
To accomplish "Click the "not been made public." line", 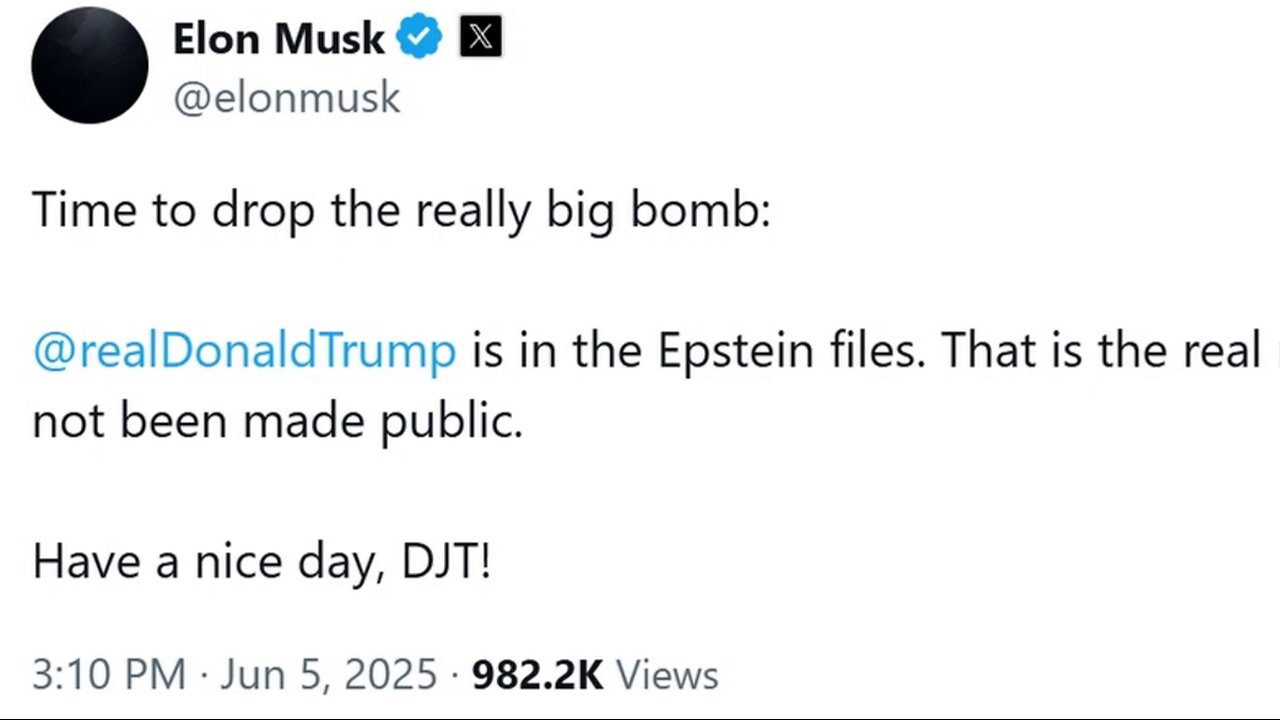I will click(x=277, y=421).
